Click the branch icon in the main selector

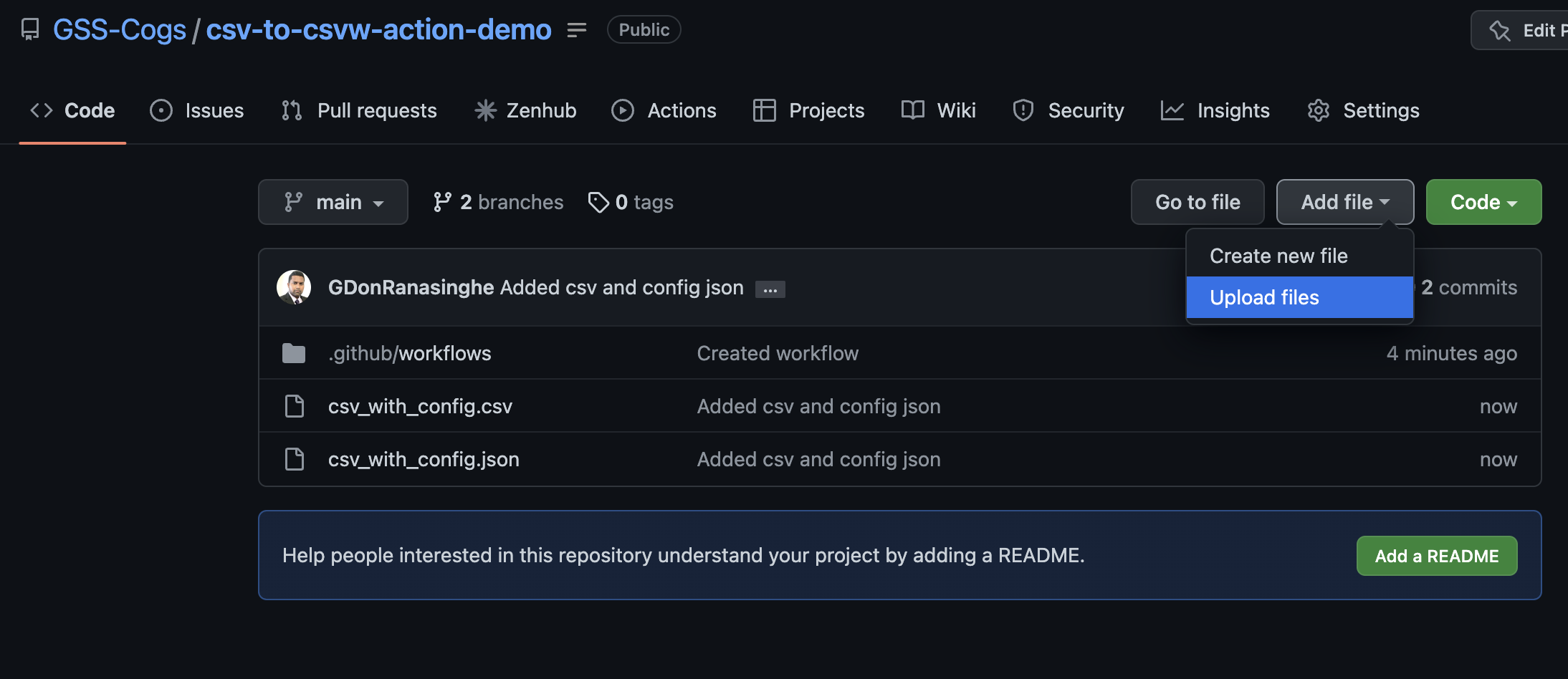click(293, 202)
